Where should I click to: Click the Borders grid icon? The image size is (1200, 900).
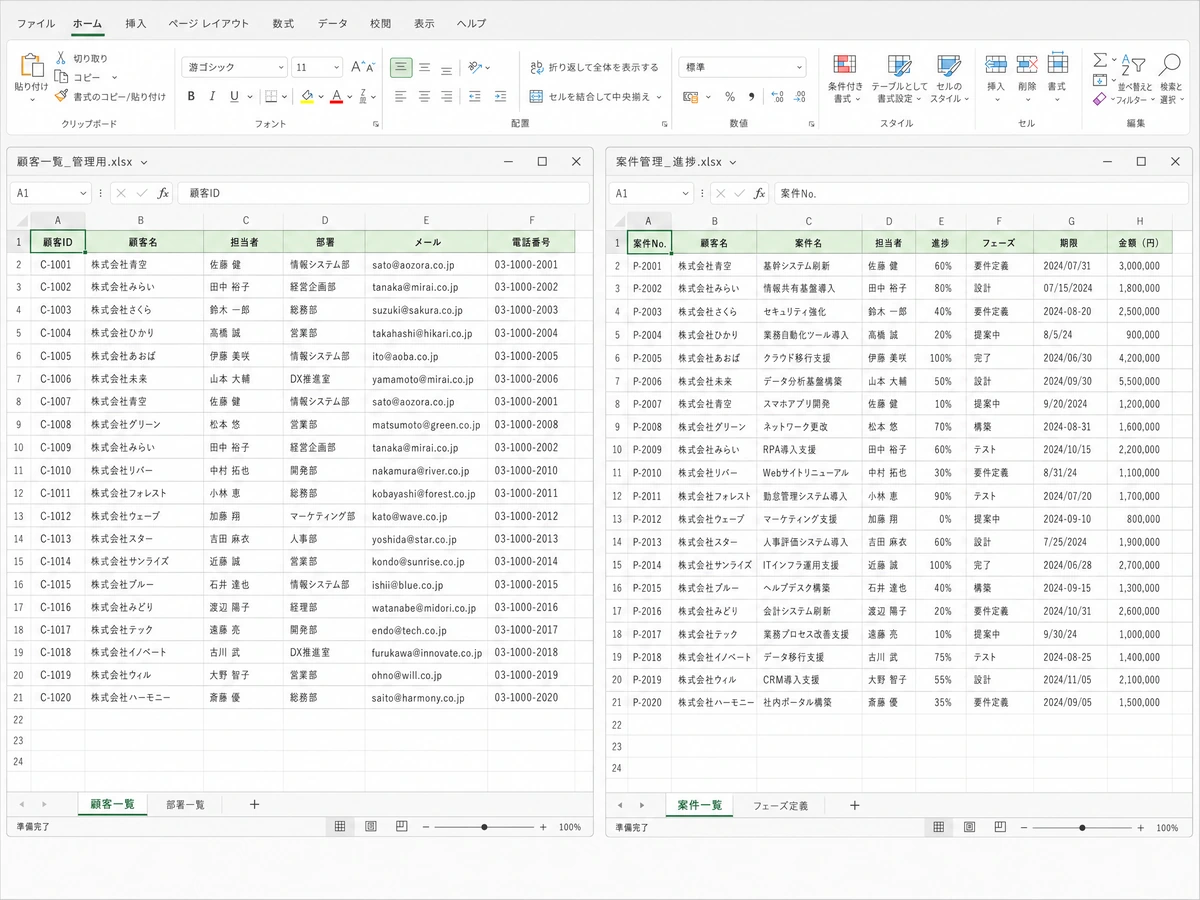click(x=270, y=96)
